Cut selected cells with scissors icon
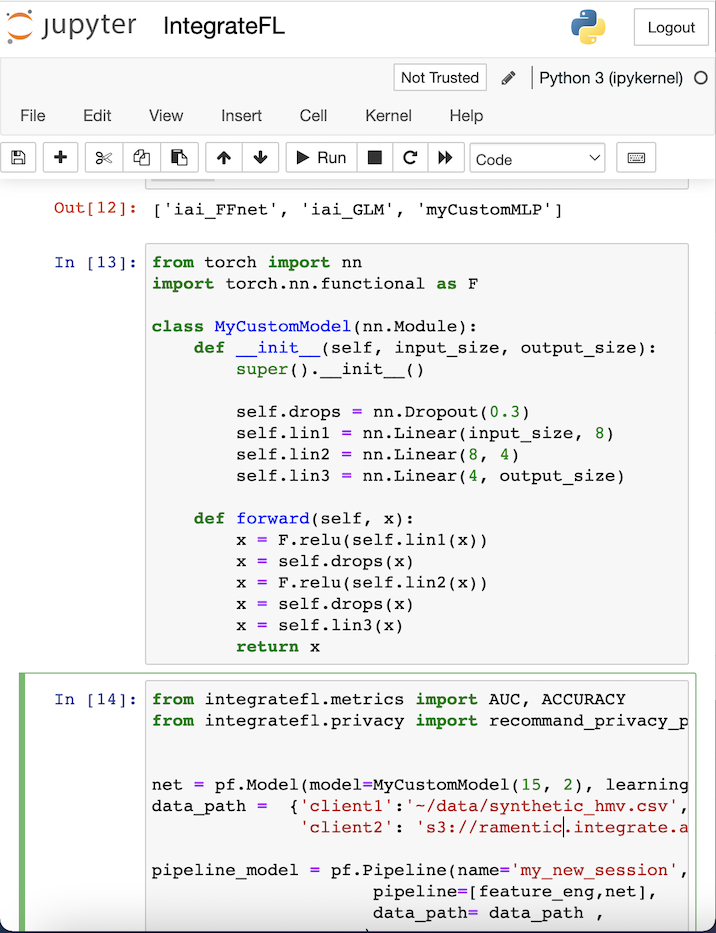The width and height of the screenshot is (716, 933). 104,157
